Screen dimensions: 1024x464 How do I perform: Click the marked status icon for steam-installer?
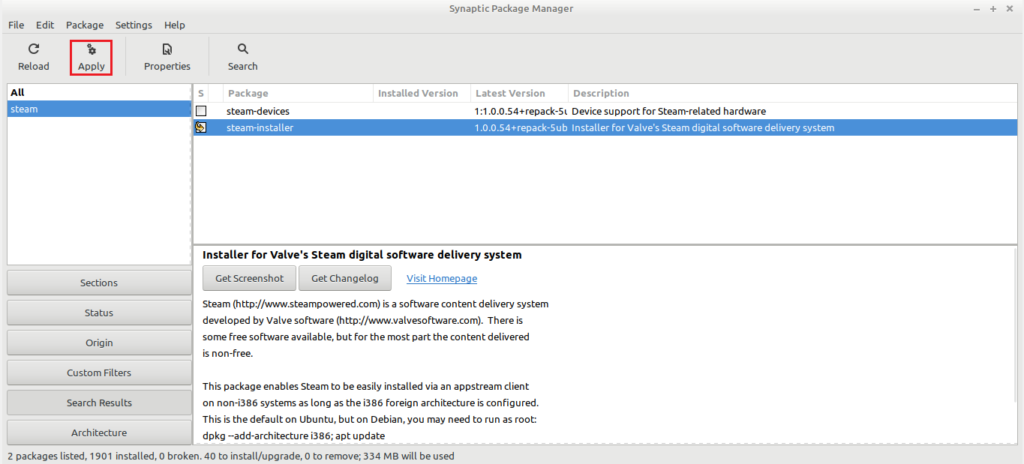pyautogui.click(x=201, y=128)
